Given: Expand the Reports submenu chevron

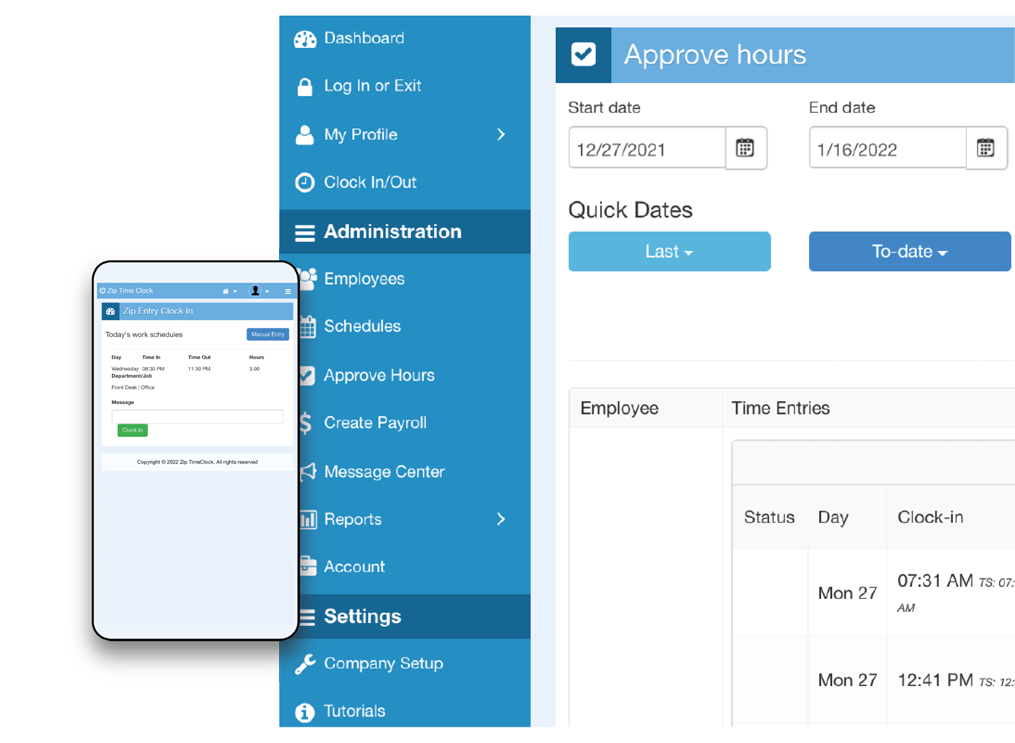Looking at the screenshot, I should (x=501, y=519).
